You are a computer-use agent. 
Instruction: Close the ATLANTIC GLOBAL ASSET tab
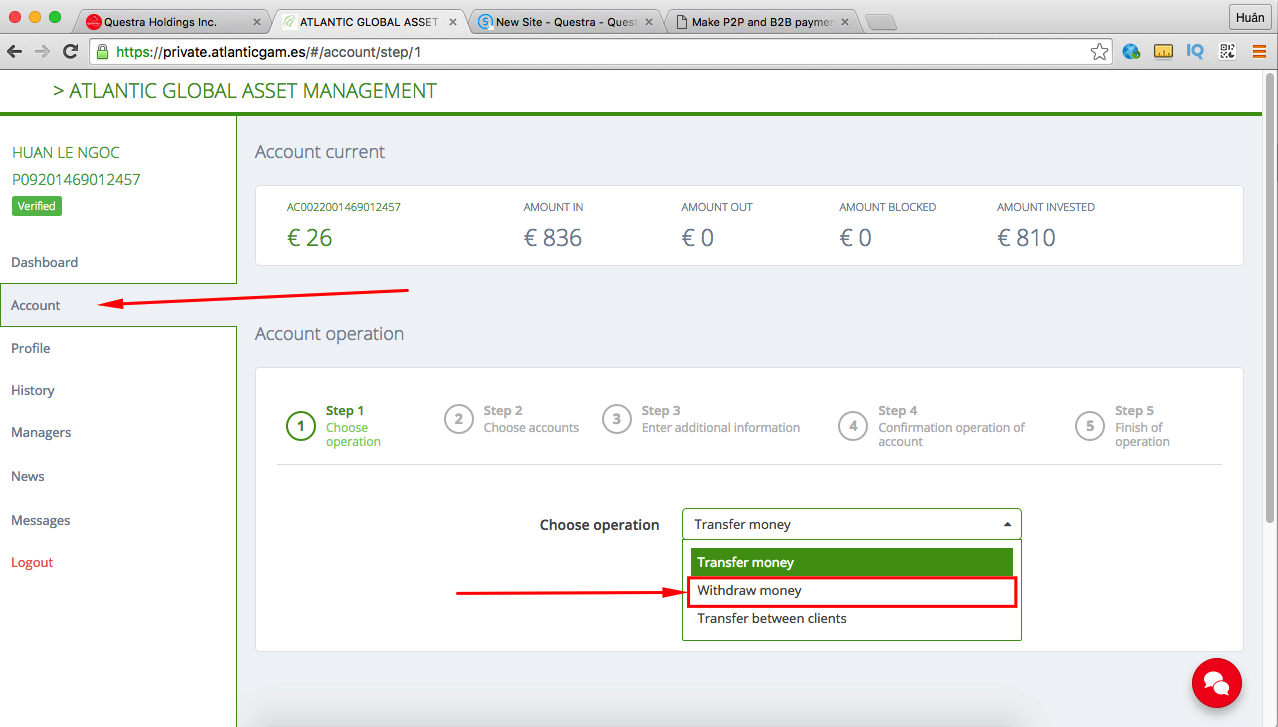[451, 21]
